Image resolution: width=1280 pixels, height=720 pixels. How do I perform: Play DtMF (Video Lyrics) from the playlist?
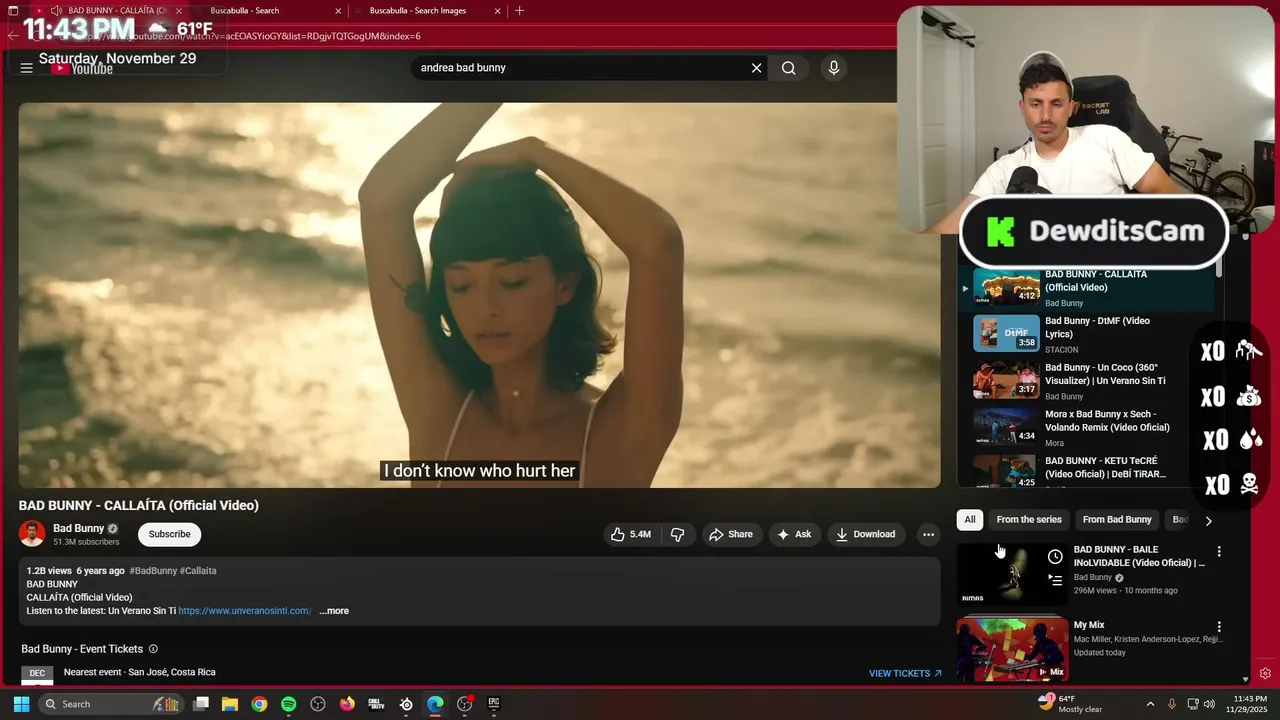(x=1084, y=334)
